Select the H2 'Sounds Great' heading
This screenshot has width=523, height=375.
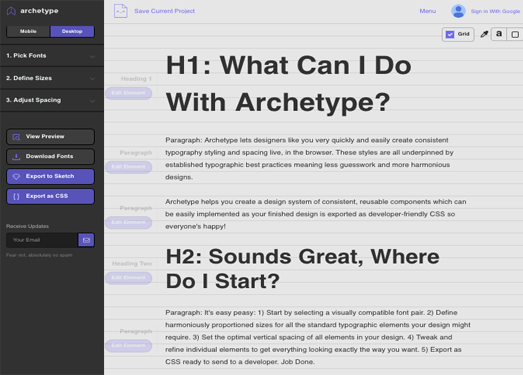coord(303,269)
